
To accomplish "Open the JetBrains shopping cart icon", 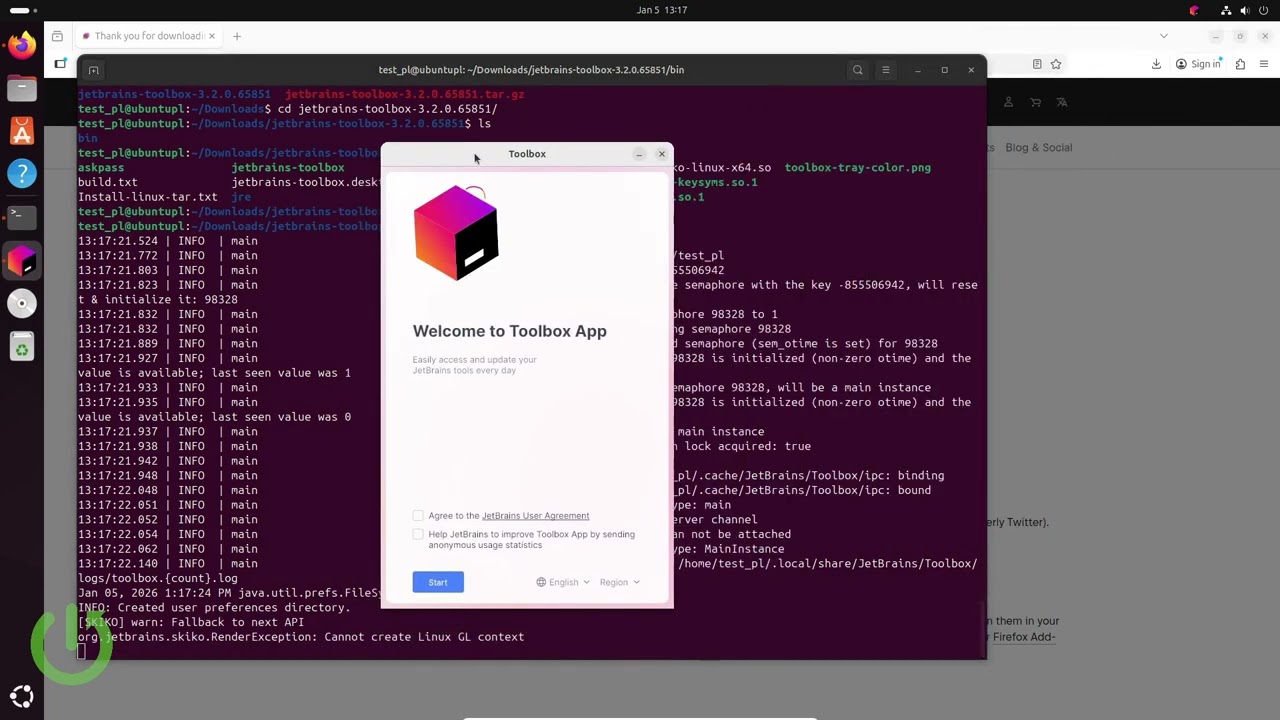I will [1035, 102].
